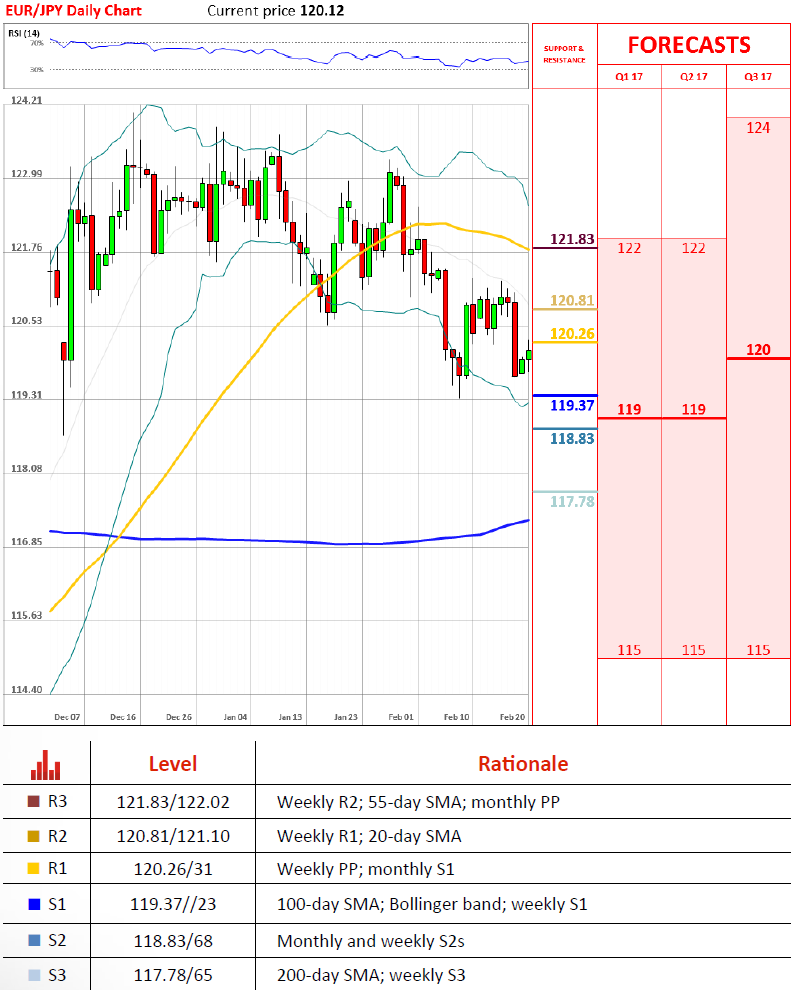This screenshot has width=799, height=990.
Task: Click rationale 'Monthly and weekly S2s'
Action: [371, 941]
